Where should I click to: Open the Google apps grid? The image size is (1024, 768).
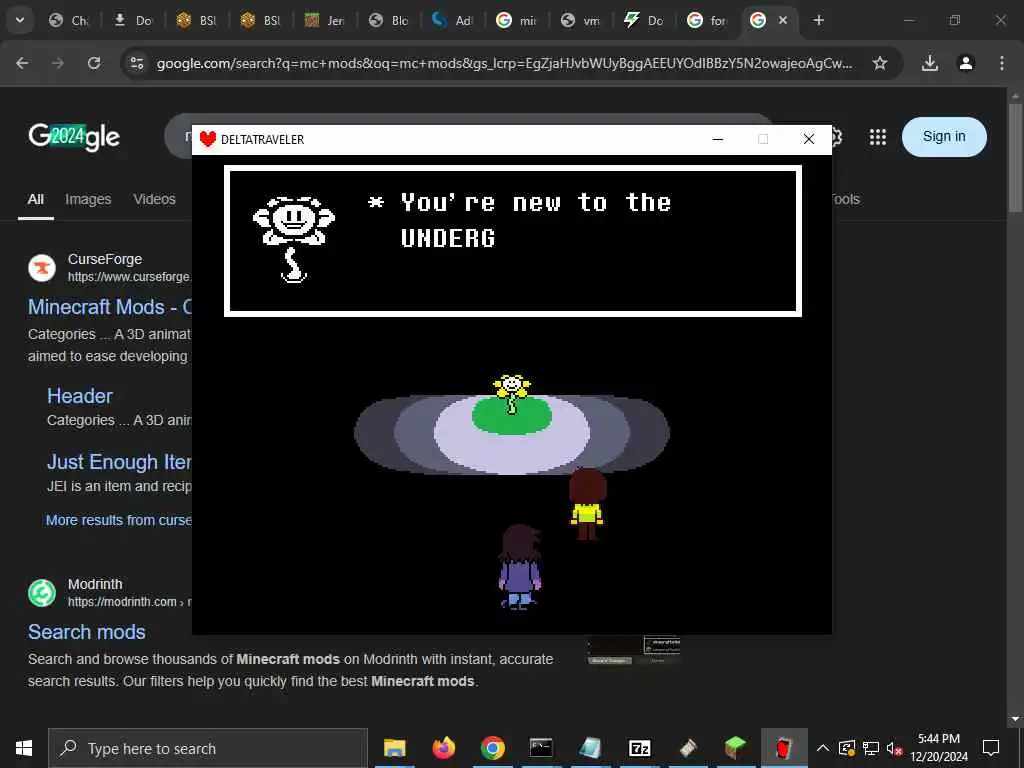878,136
